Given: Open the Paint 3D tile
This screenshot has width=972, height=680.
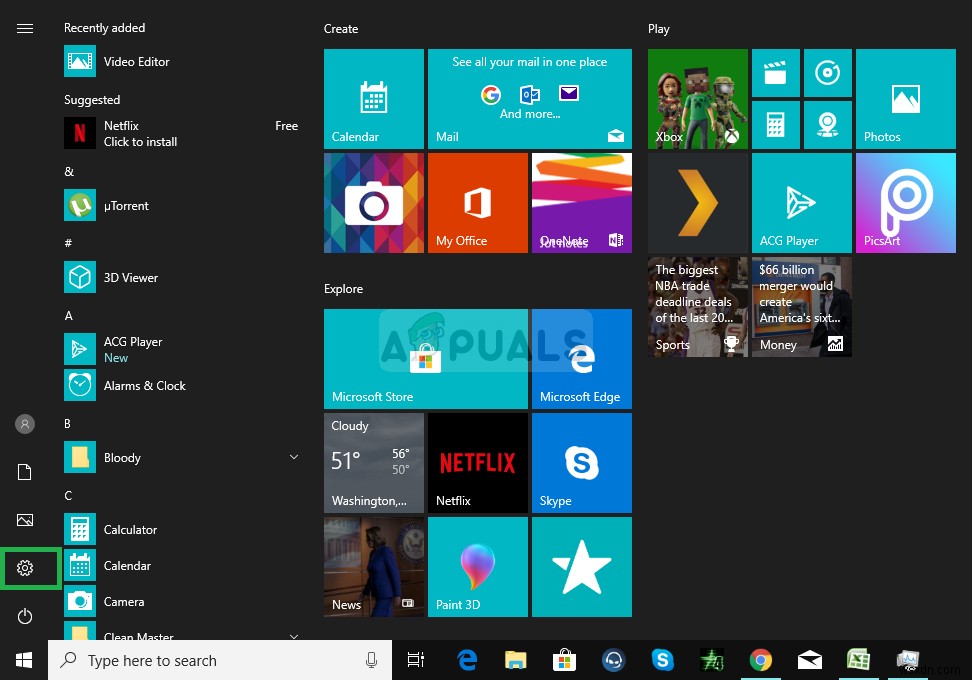Looking at the screenshot, I should click(477, 566).
